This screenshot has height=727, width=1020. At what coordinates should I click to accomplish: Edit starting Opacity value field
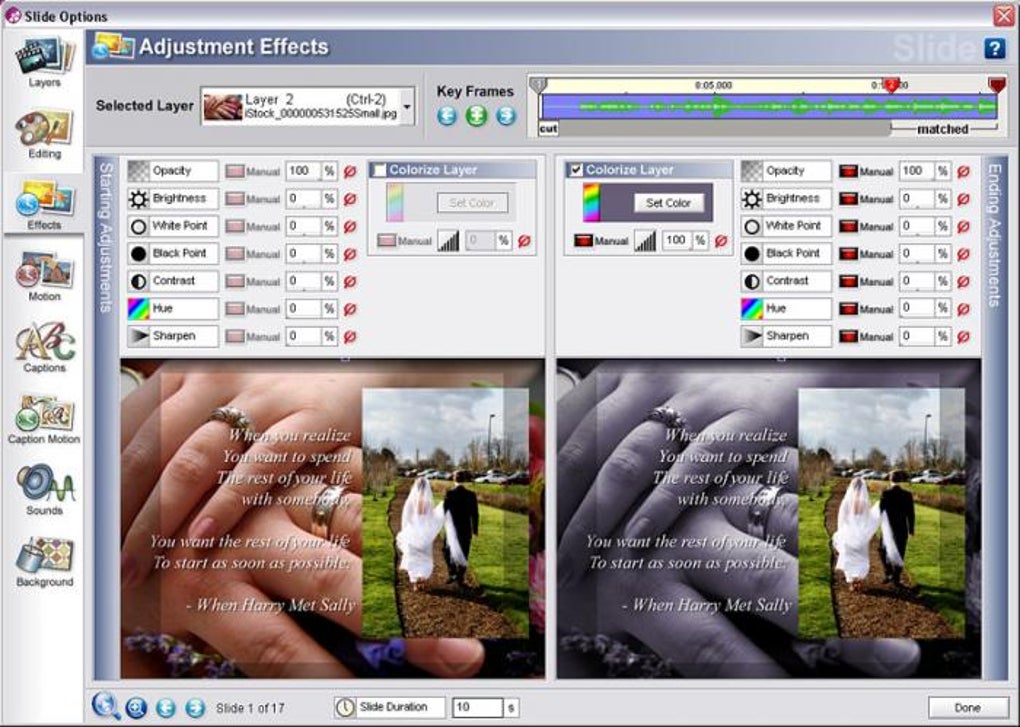[304, 171]
